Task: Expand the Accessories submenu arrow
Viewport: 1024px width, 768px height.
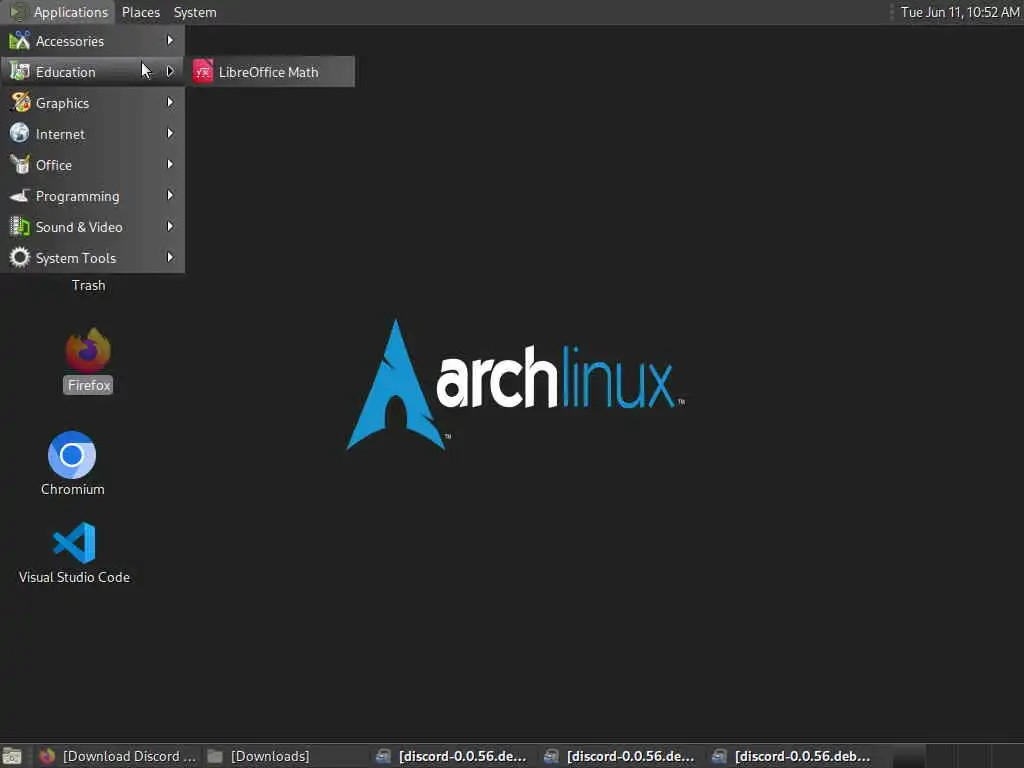Action: pos(170,40)
